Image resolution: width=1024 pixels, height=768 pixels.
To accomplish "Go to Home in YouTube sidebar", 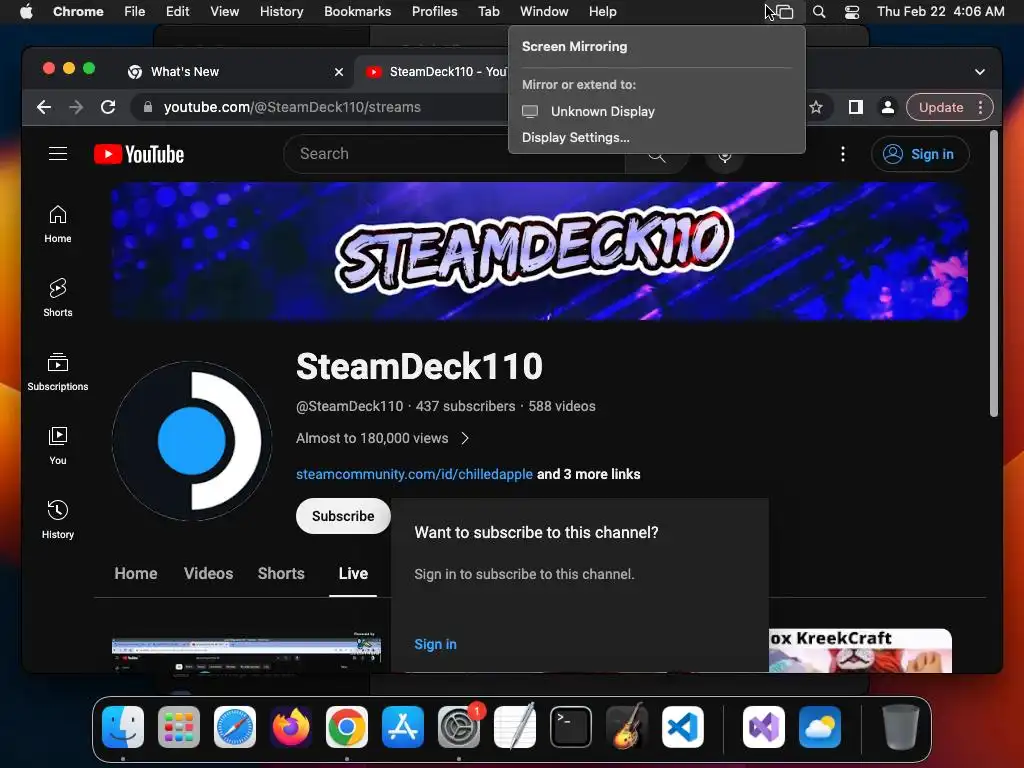I will pos(57,224).
